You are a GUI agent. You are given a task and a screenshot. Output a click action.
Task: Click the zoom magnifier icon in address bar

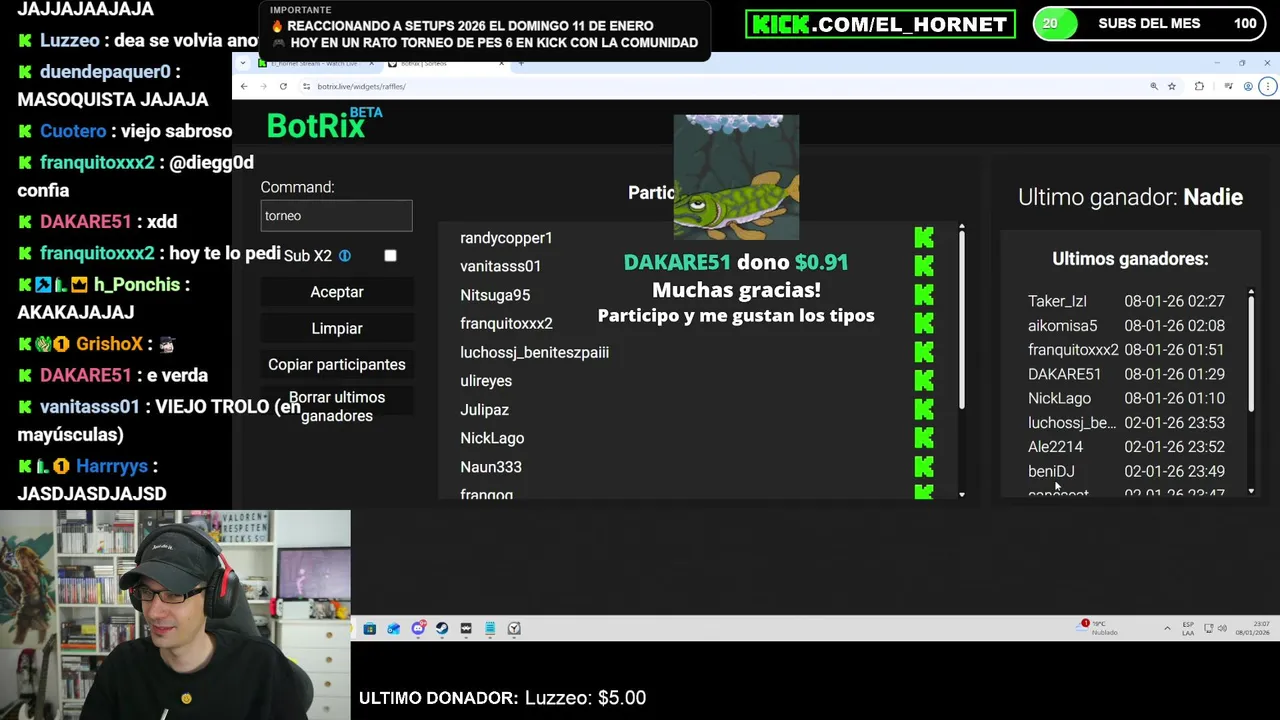[x=1154, y=87]
